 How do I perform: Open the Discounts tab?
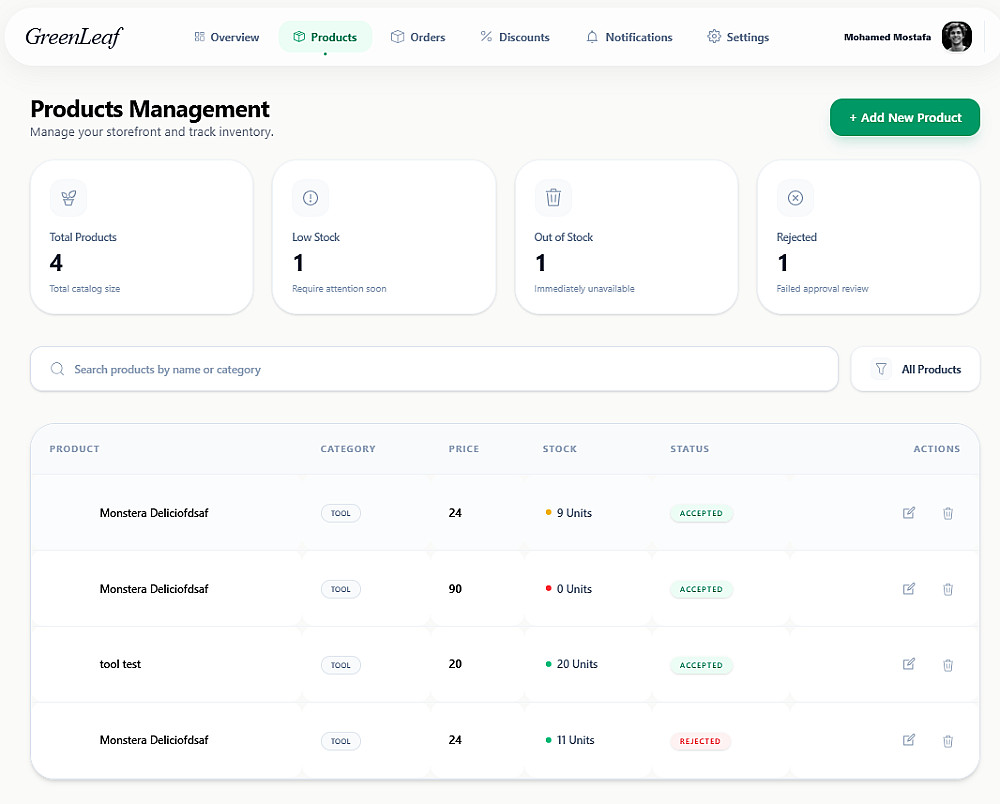(515, 37)
